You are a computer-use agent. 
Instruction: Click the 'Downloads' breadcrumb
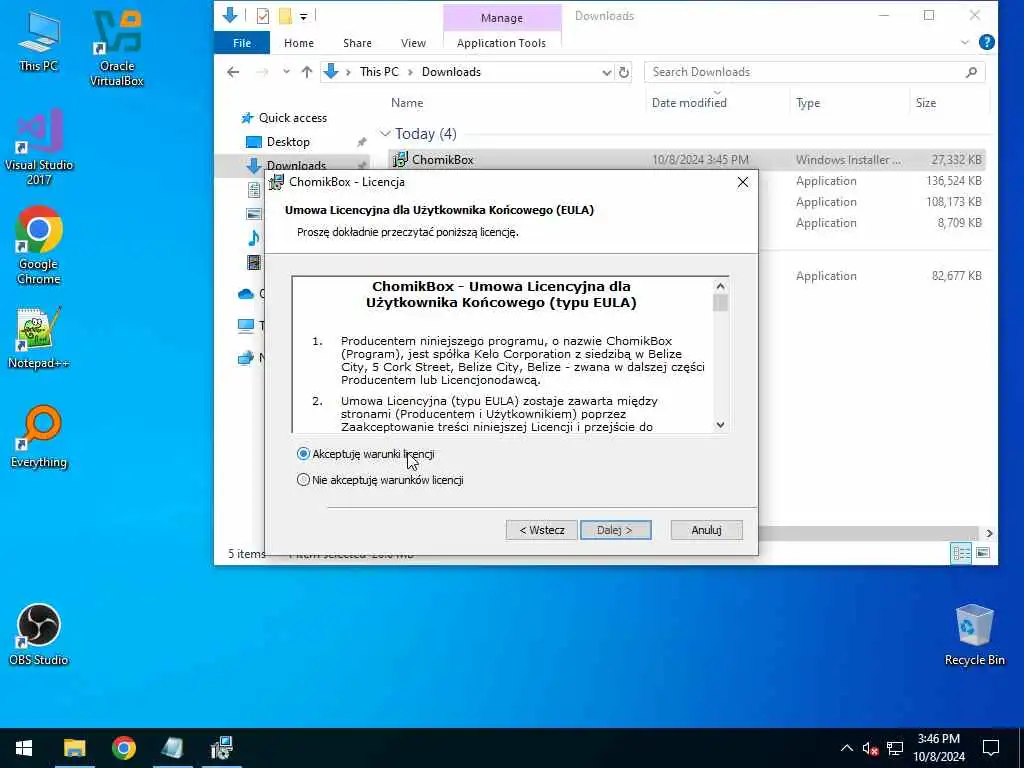[451, 72]
